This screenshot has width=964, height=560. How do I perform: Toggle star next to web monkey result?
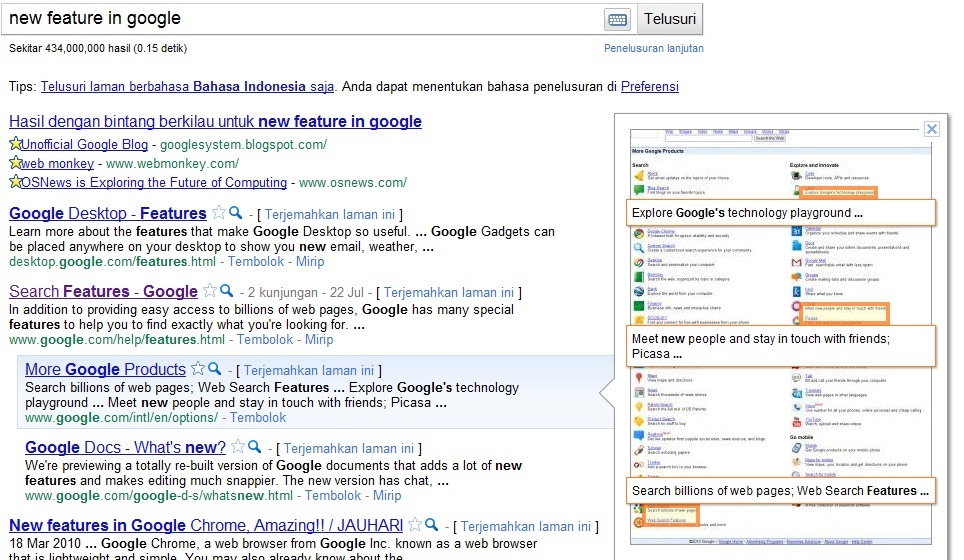pyautogui.click(x=15, y=163)
